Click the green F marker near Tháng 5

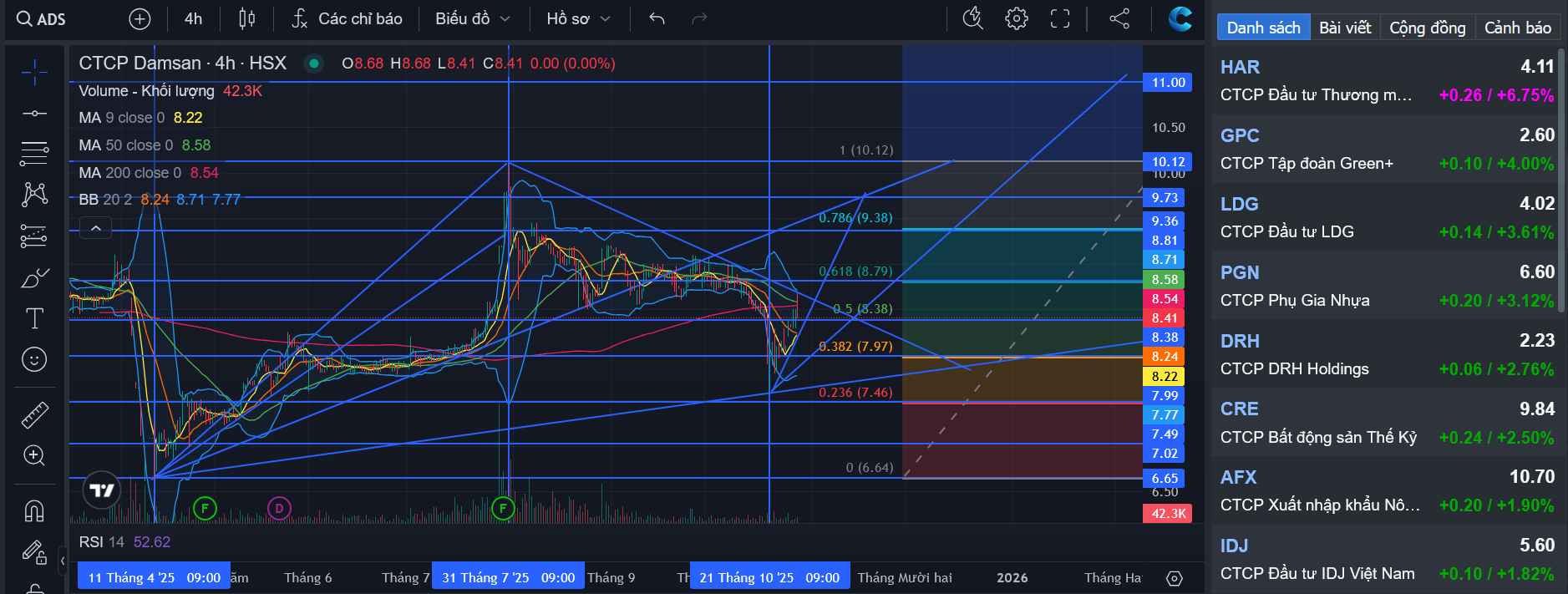(x=205, y=508)
